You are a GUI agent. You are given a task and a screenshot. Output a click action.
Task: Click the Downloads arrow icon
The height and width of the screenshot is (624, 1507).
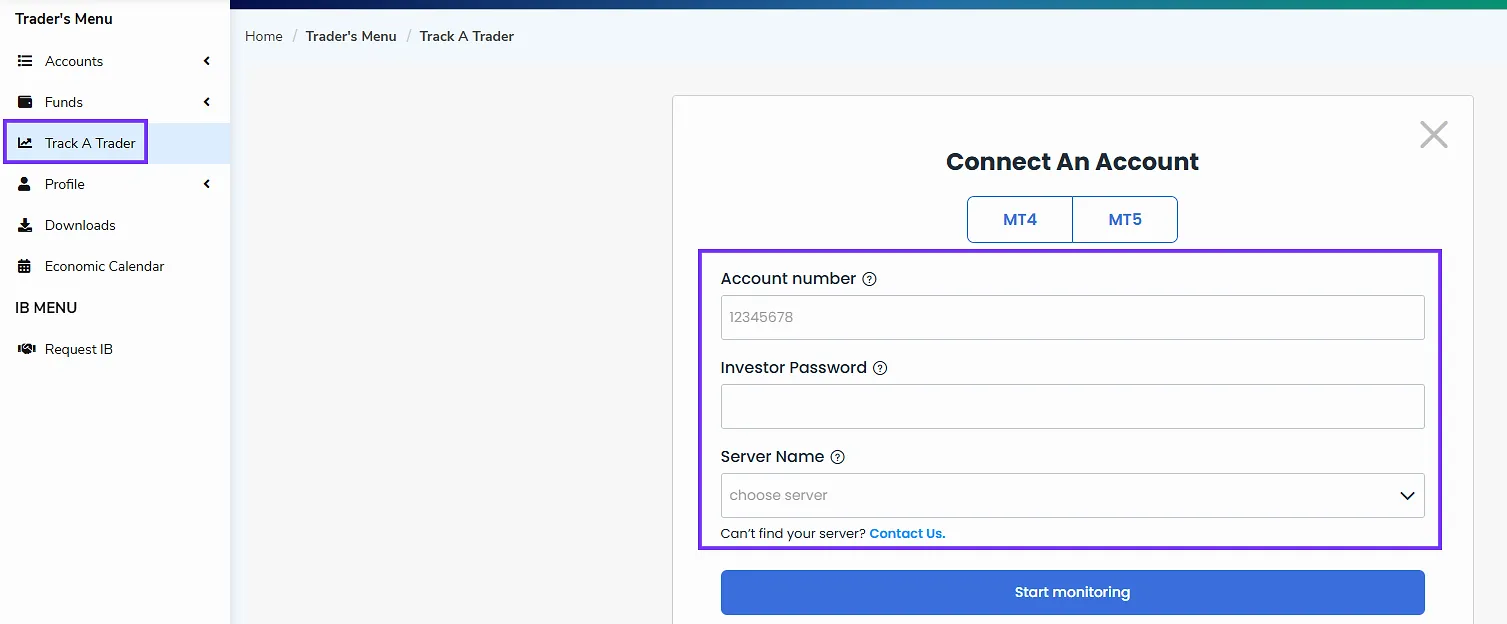tap(25, 225)
